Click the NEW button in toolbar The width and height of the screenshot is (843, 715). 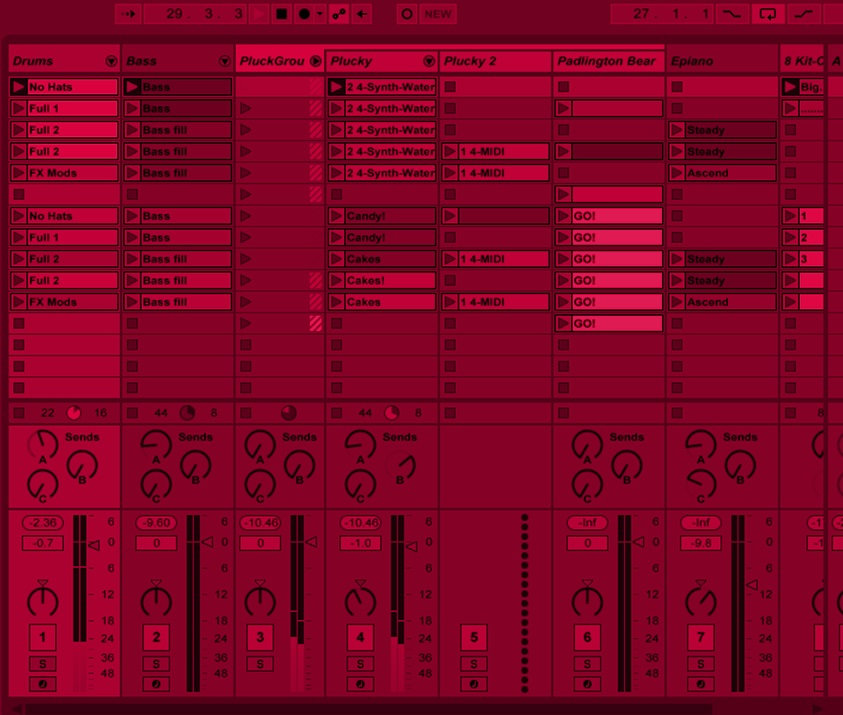click(x=438, y=14)
